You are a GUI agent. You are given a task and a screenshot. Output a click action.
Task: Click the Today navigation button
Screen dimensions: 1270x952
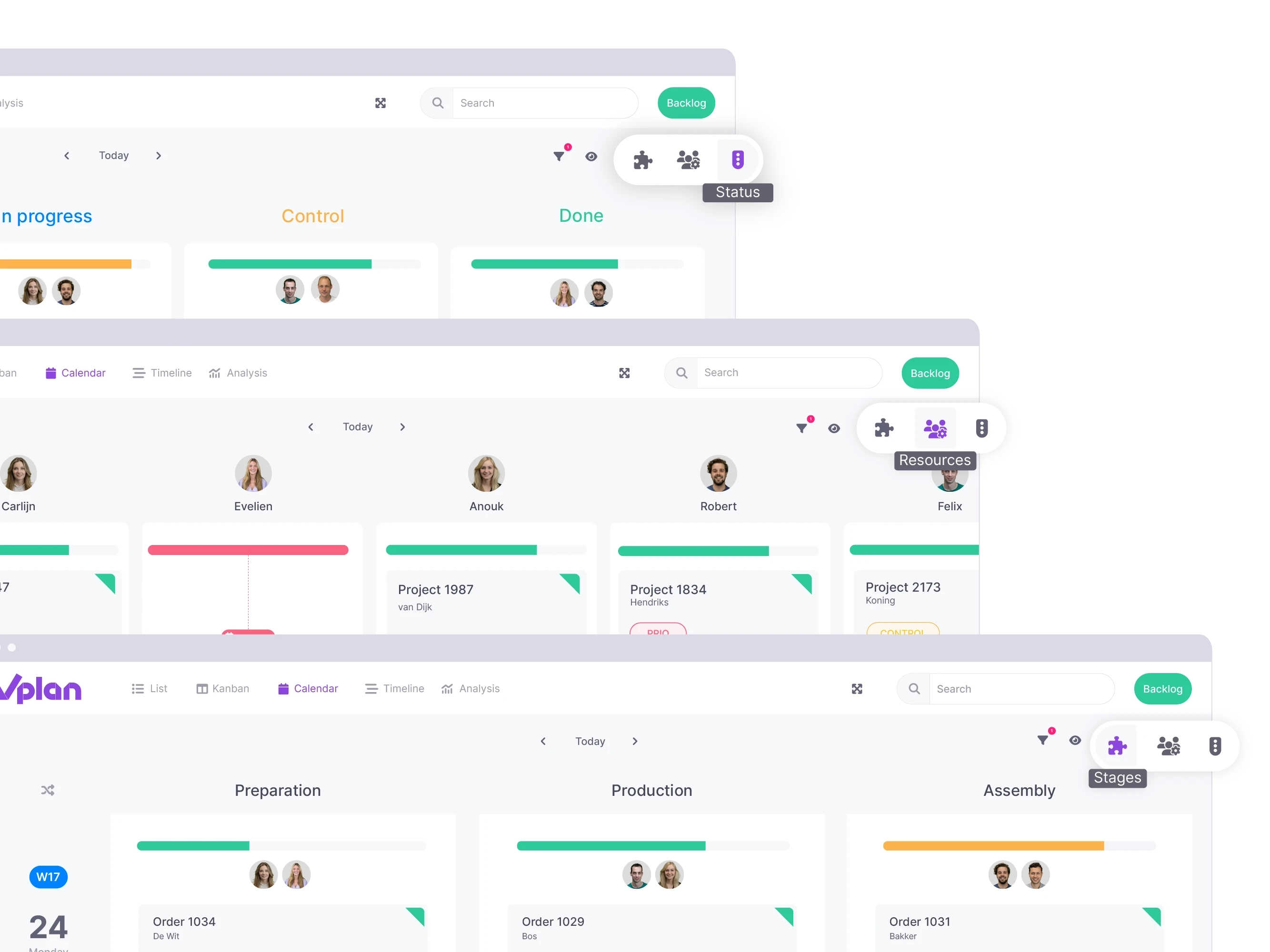[591, 741]
